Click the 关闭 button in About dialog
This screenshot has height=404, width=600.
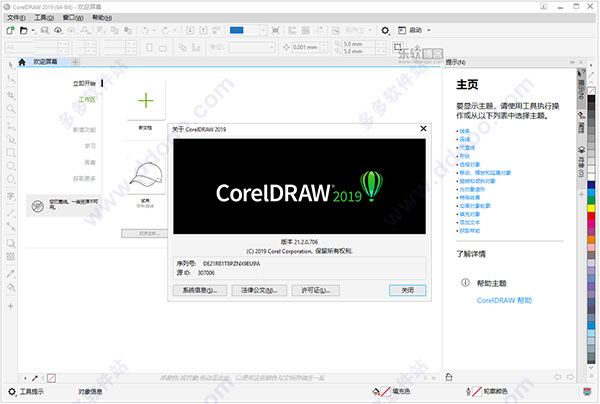click(x=407, y=290)
